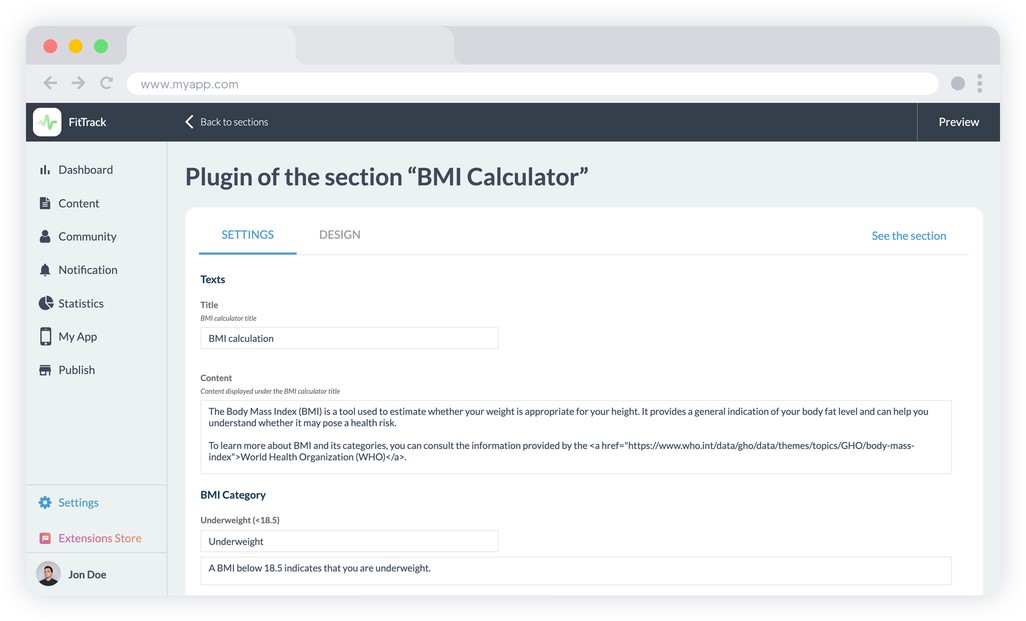The height and width of the screenshot is (621, 1026).
Task: Select the SETTINGS tab
Action: tap(247, 235)
